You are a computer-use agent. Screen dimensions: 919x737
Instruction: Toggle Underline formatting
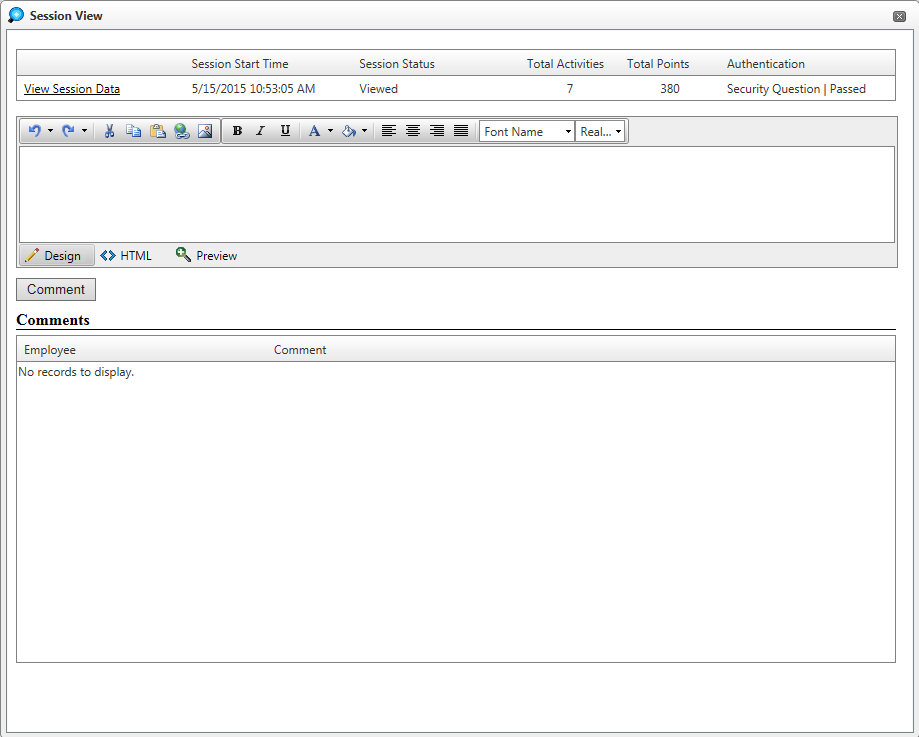[x=285, y=131]
